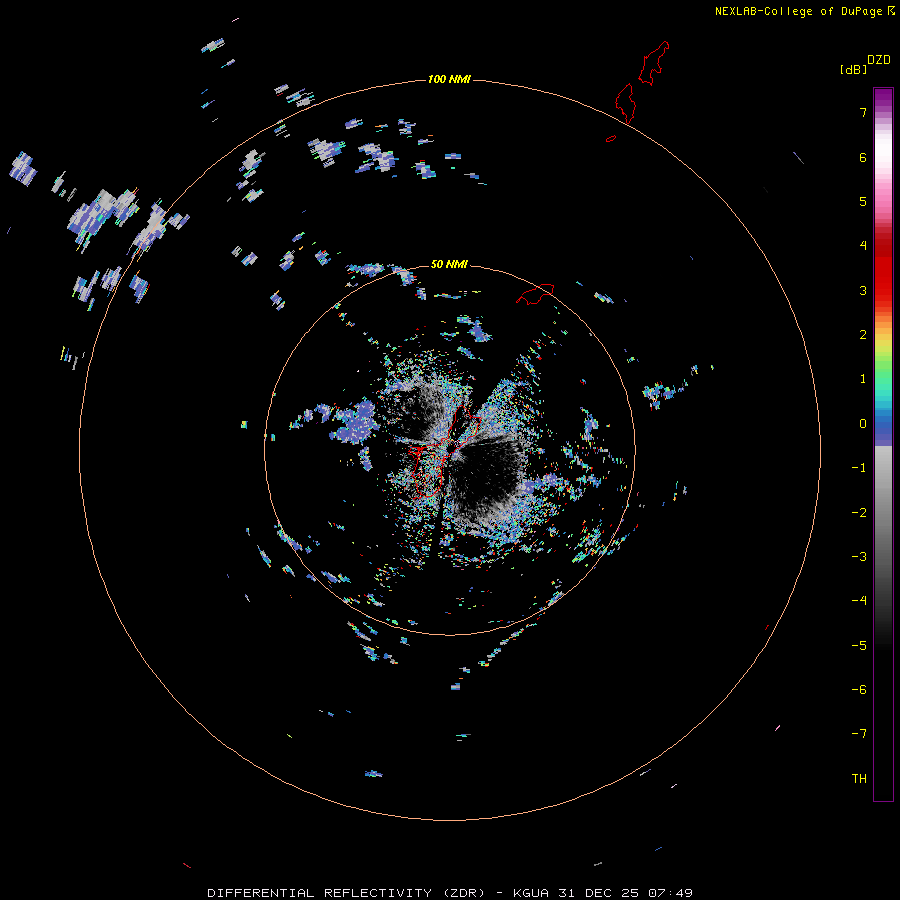
Task: Click the -6 value on the color scale
Action: point(859,690)
